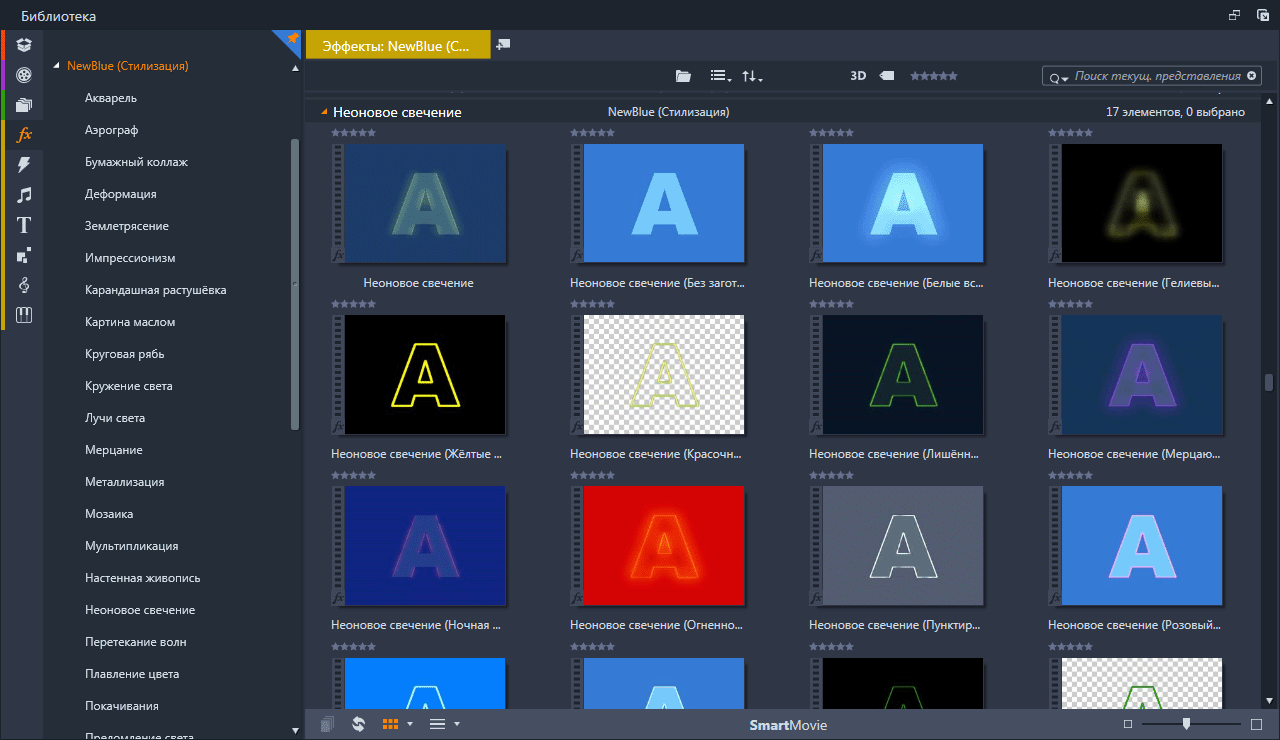1280x740 pixels.
Task: Open the piano keys sidebar icon
Action: pos(24,315)
